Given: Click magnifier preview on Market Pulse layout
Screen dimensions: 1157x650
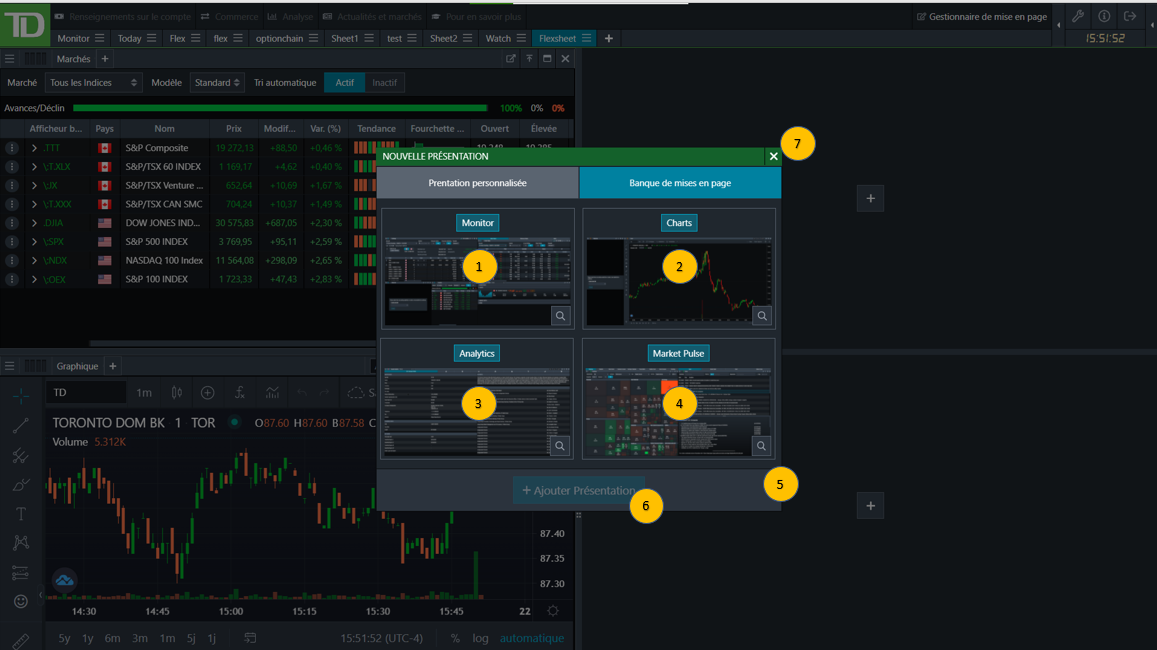Looking at the screenshot, I should (762, 446).
